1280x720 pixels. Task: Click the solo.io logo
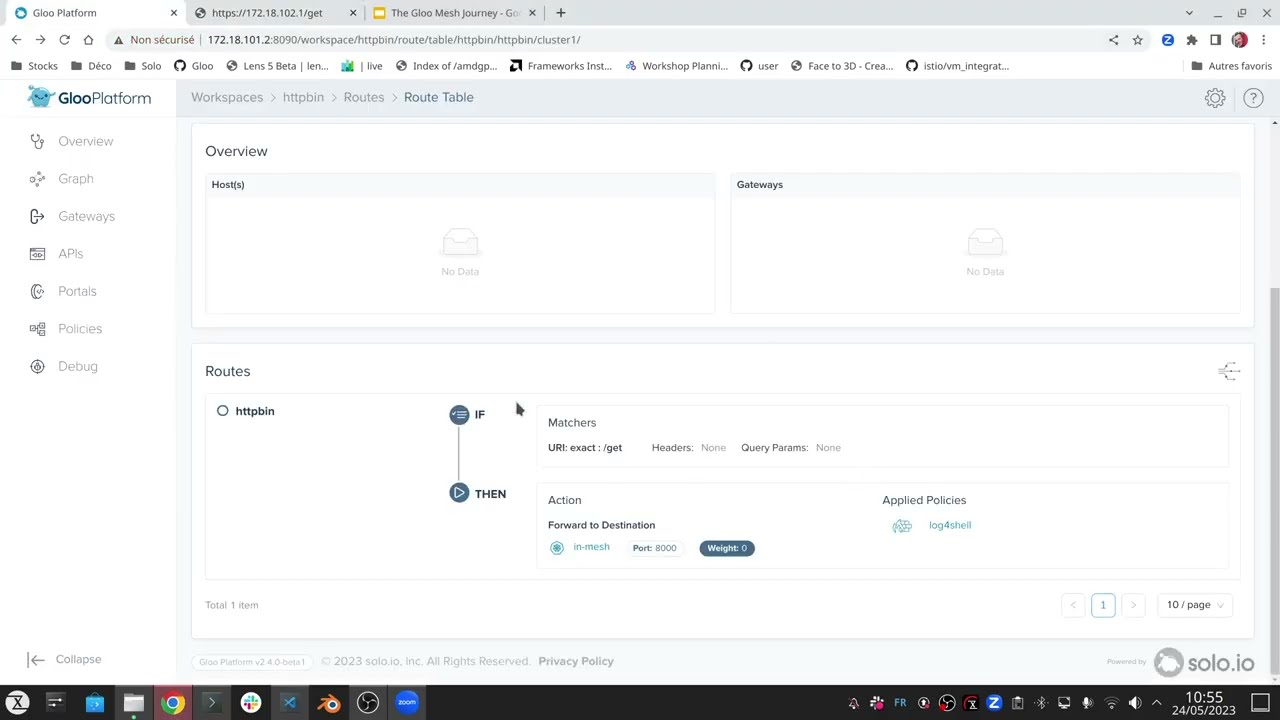click(1204, 662)
